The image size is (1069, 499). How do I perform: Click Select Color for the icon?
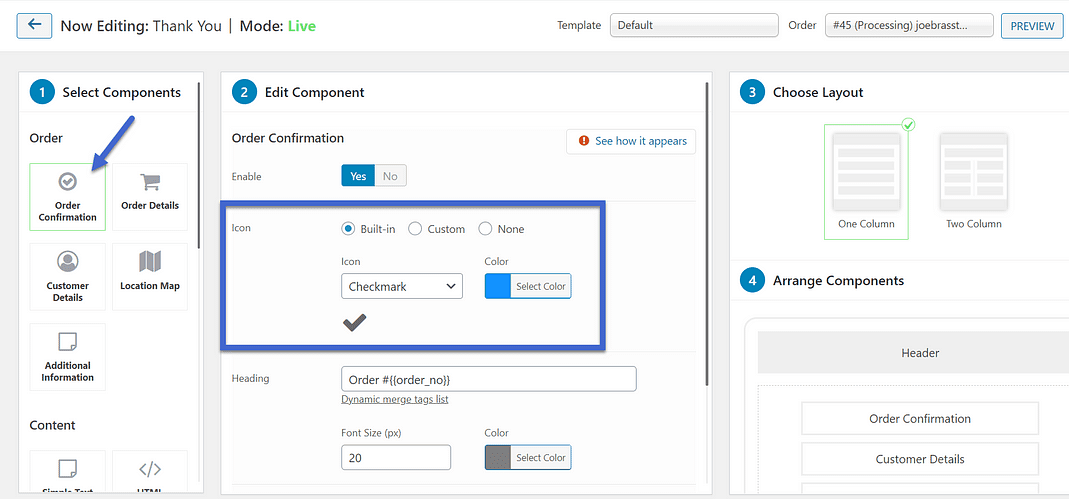pyautogui.click(x=541, y=286)
